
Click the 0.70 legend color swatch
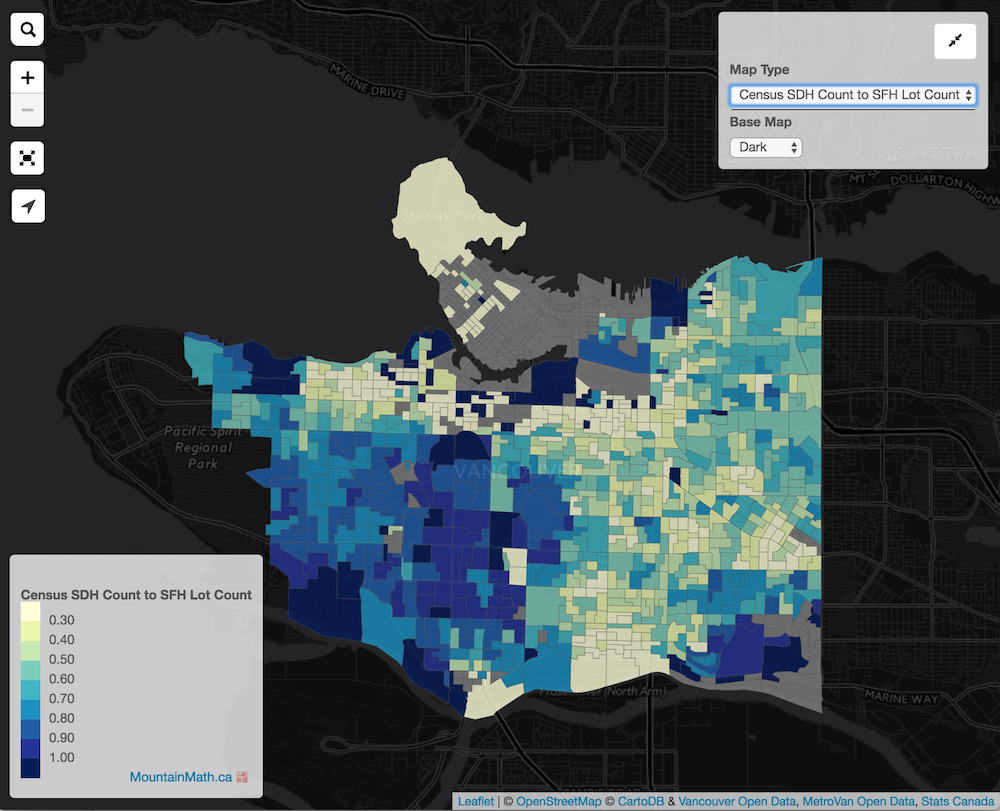click(31, 691)
